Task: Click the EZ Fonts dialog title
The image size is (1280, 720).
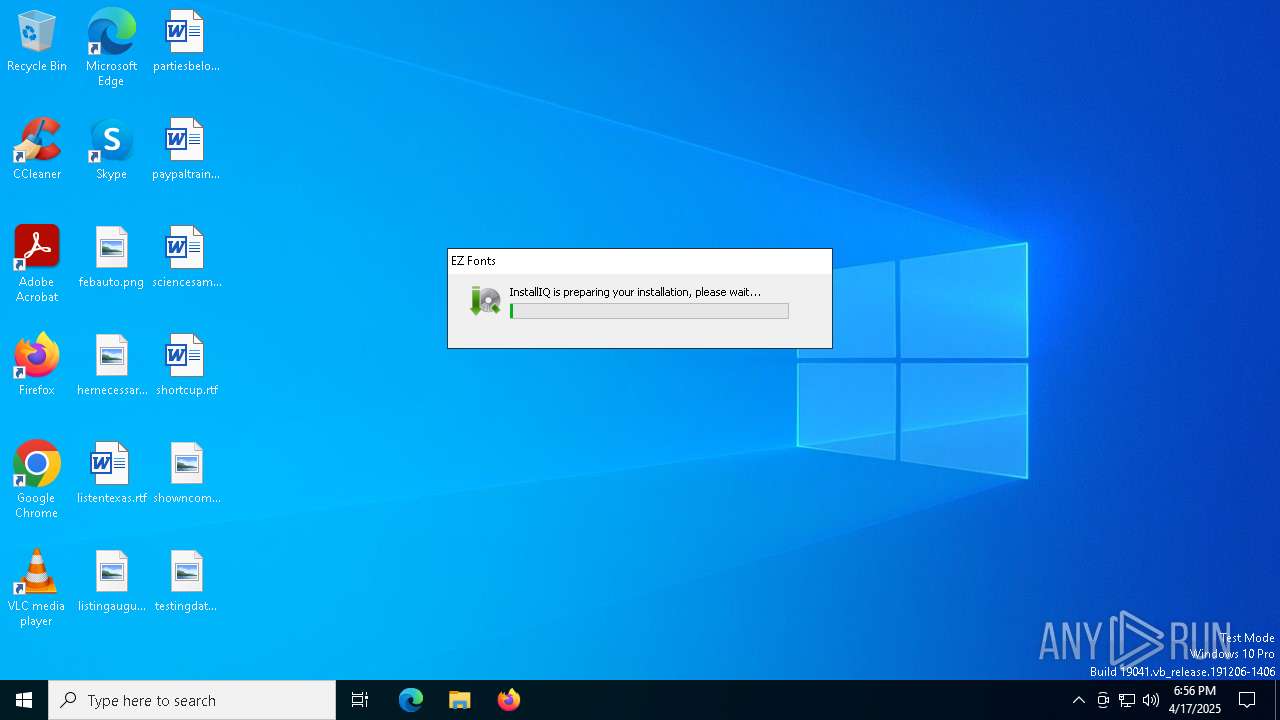Action: point(473,261)
